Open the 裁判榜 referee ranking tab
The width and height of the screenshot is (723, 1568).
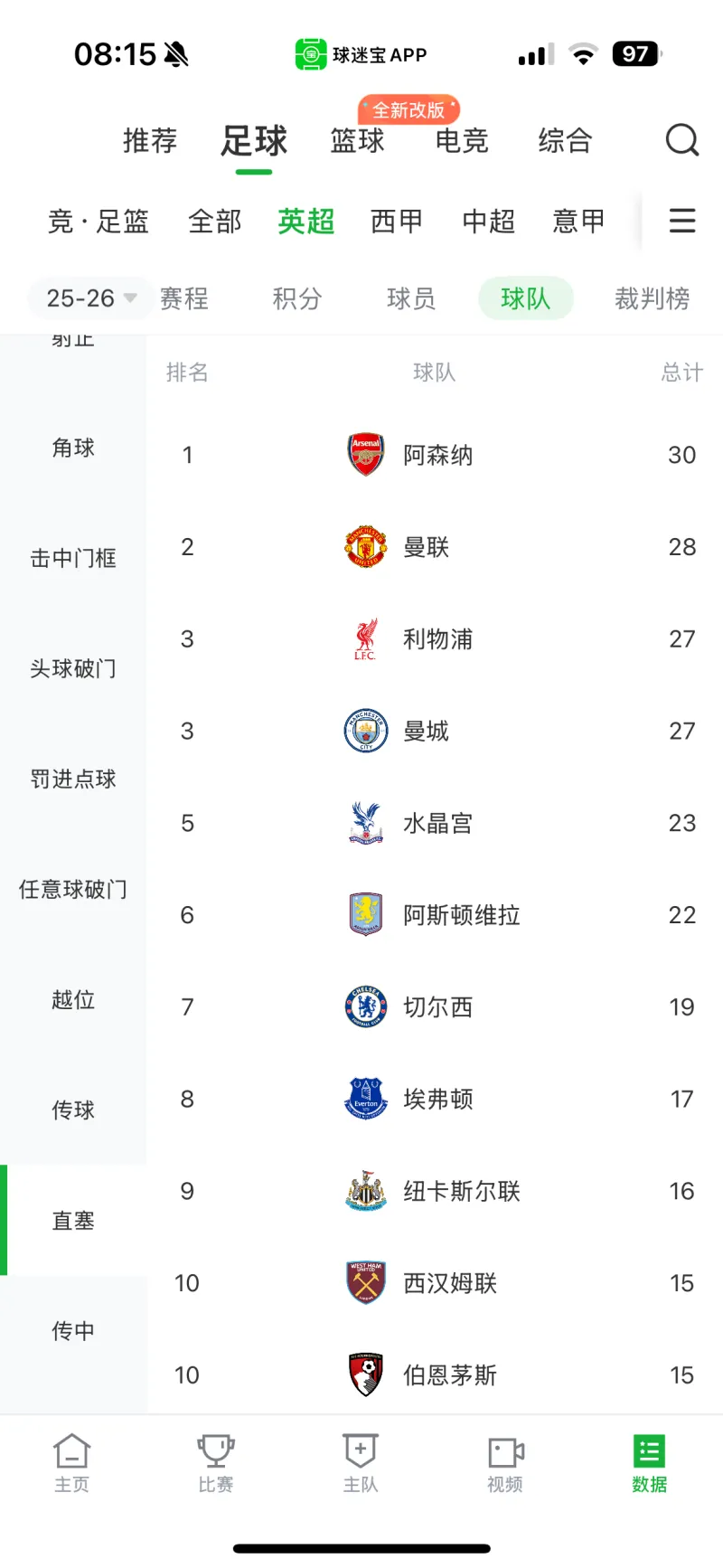click(652, 298)
